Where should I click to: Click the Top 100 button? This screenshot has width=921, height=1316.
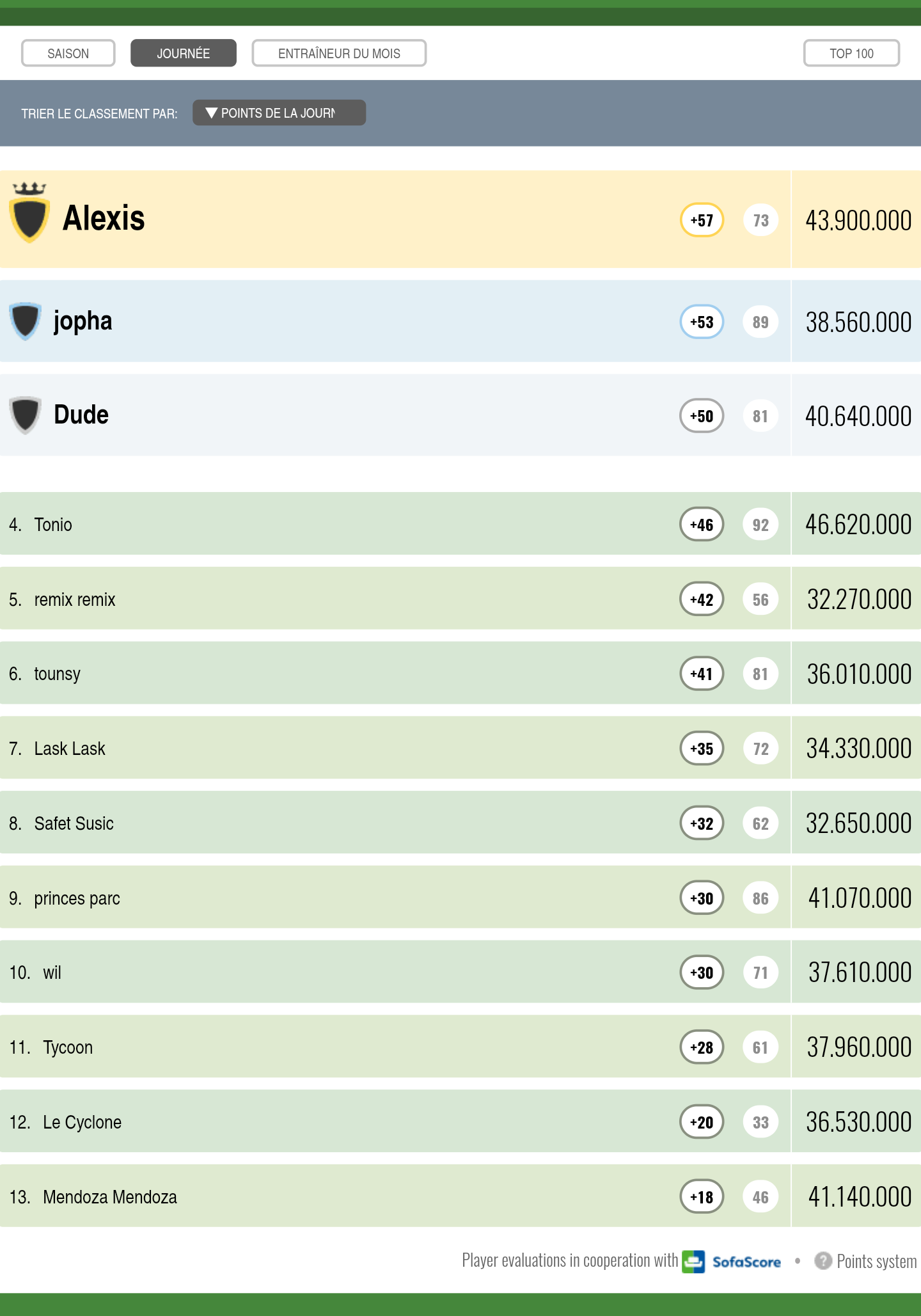pyautogui.click(x=851, y=53)
